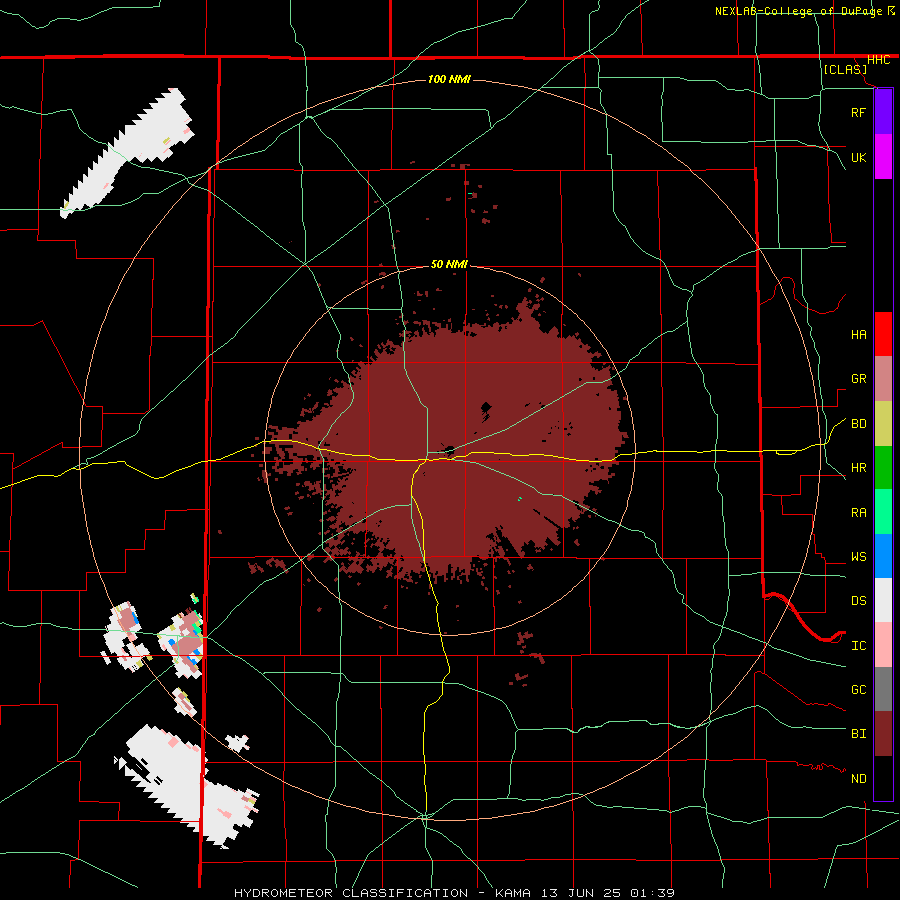Click the UK legend label
This screenshot has width=900, height=900.
(858, 157)
